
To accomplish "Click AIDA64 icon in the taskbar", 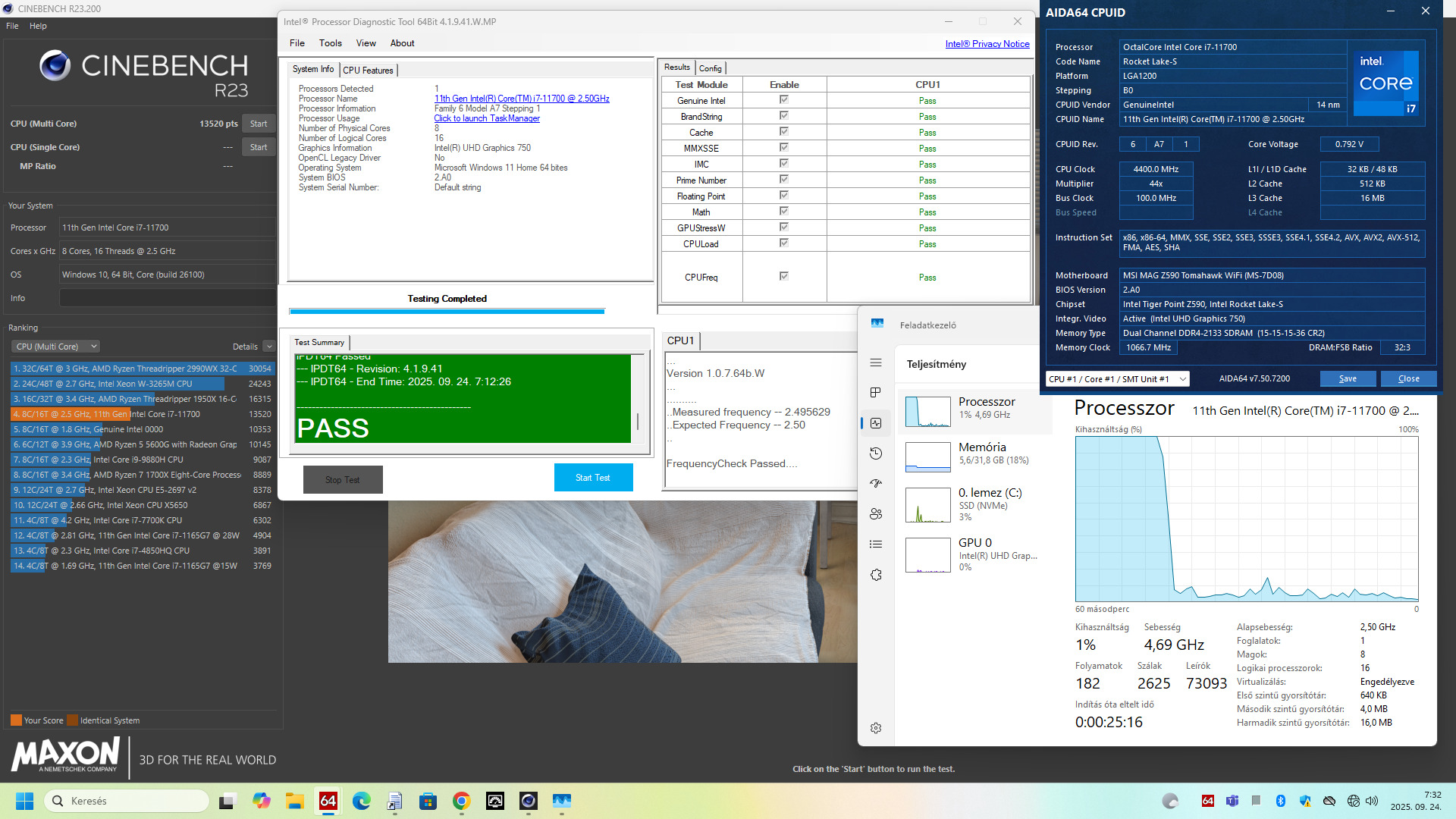I will click(x=328, y=801).
